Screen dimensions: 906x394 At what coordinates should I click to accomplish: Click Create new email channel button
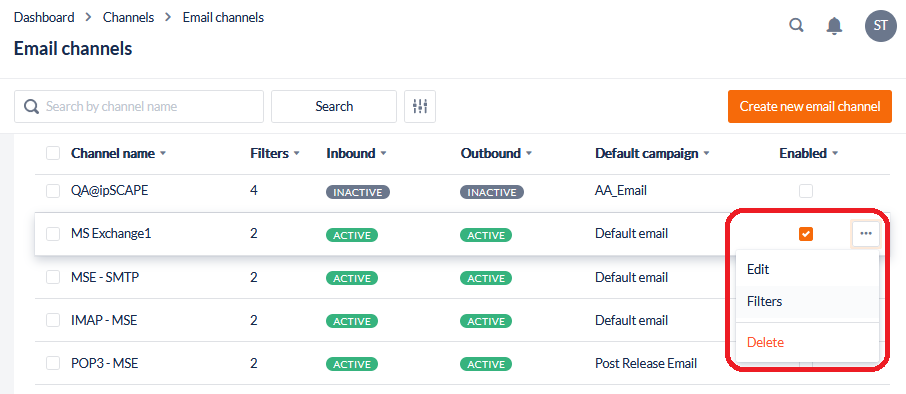[810, 106]
